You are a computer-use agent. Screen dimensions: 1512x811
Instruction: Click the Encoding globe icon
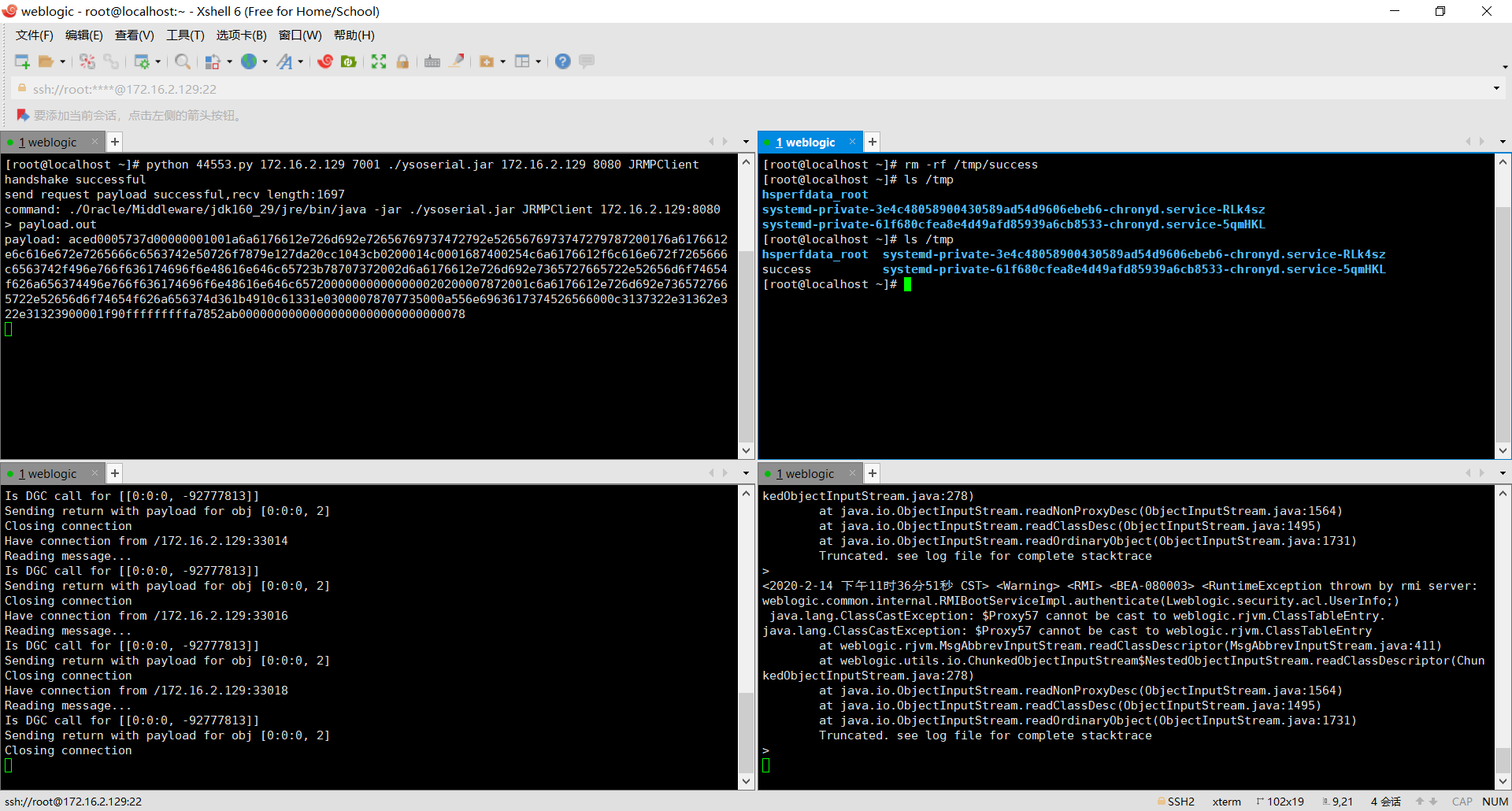click(249, 61)
